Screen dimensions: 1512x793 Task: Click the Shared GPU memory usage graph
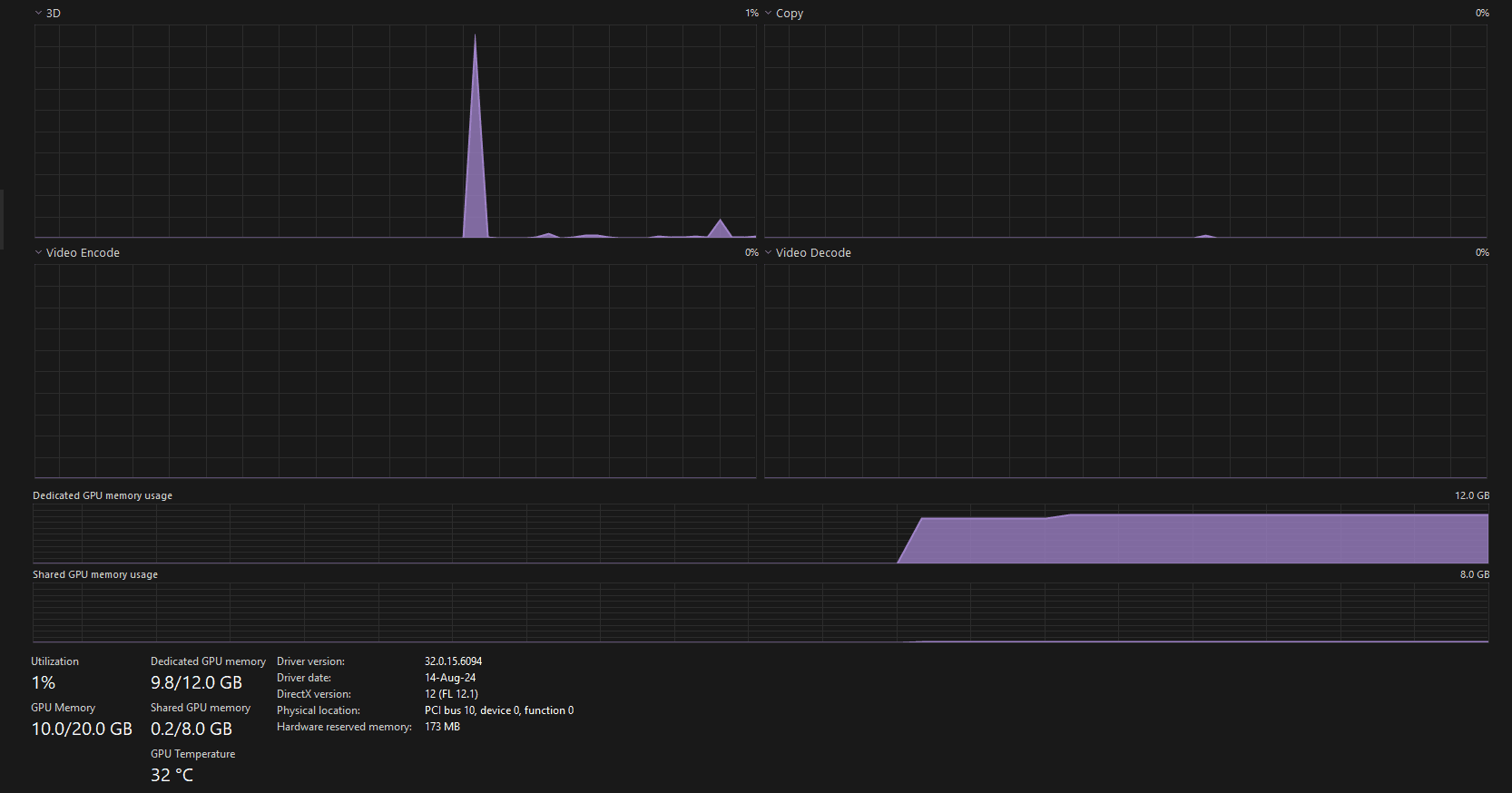(x=761, y=612)
